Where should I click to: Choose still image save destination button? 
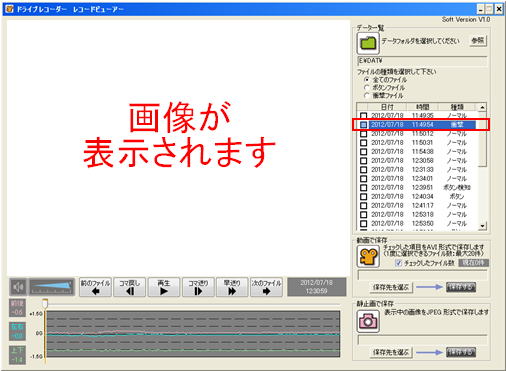pyautogui.click(x=391, y=352)
